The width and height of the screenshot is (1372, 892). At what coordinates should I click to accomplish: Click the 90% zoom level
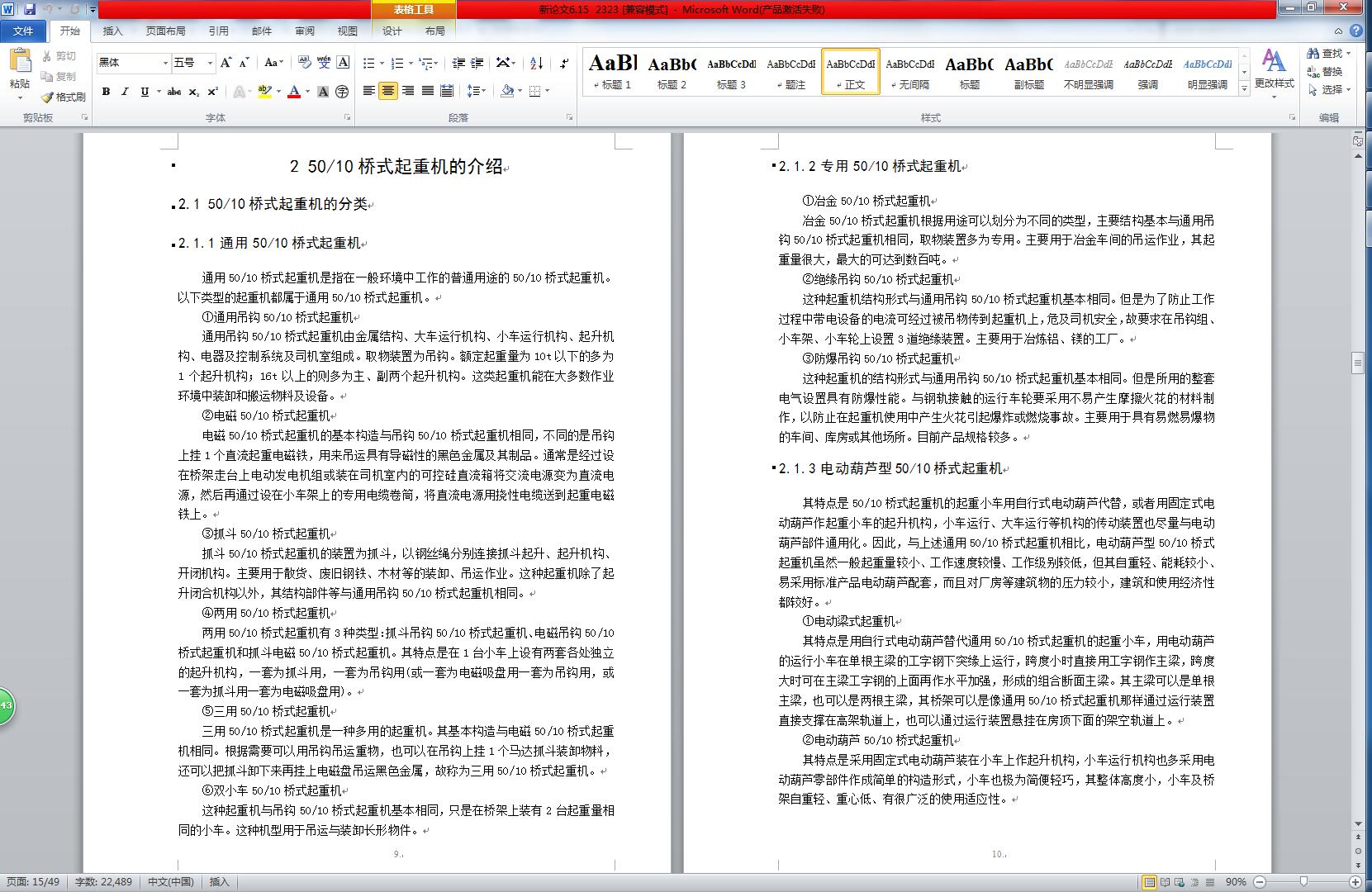[1236, 882]
